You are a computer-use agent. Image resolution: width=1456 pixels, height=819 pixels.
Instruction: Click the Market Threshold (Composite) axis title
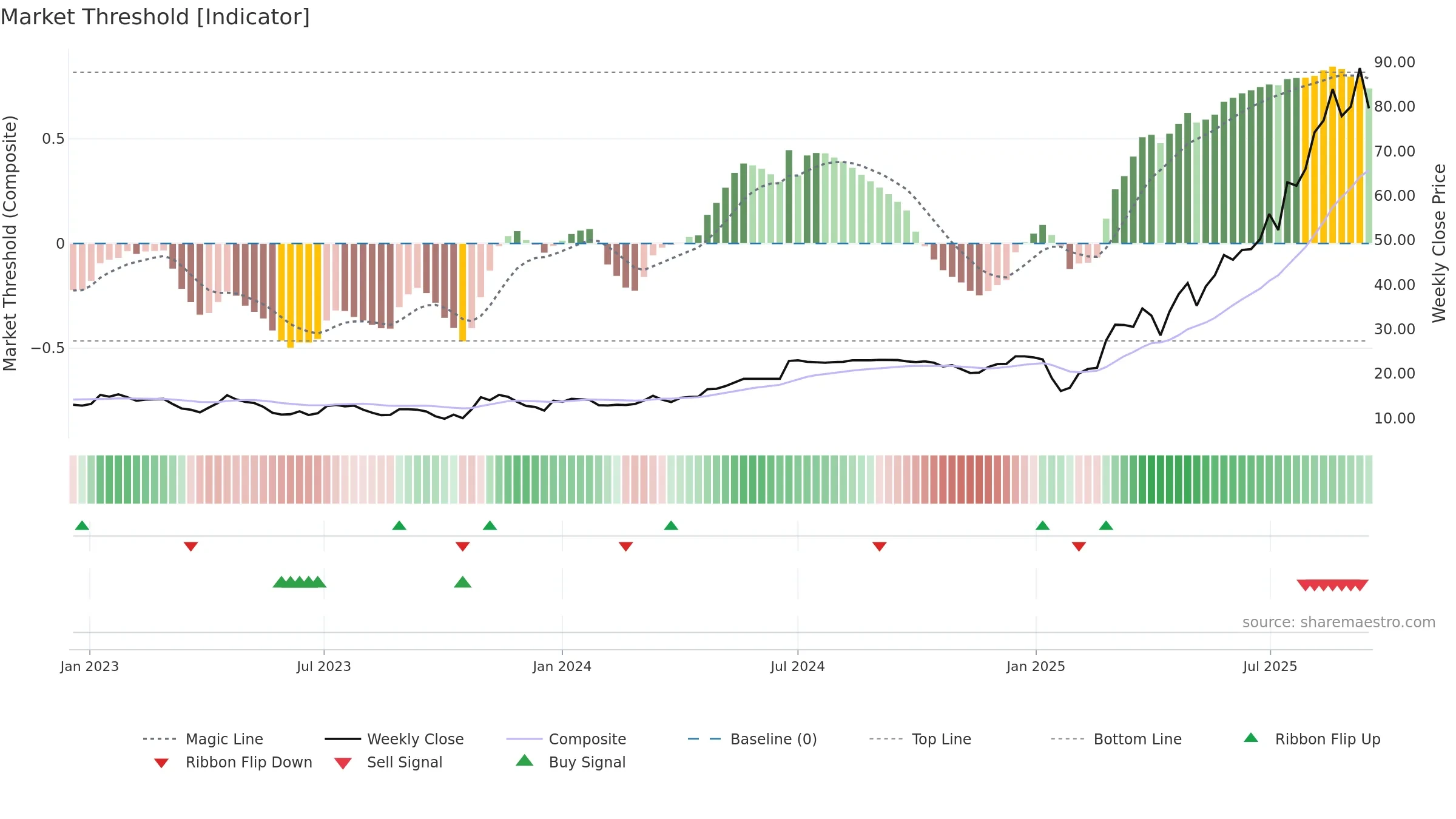click(x=10, y=243)
